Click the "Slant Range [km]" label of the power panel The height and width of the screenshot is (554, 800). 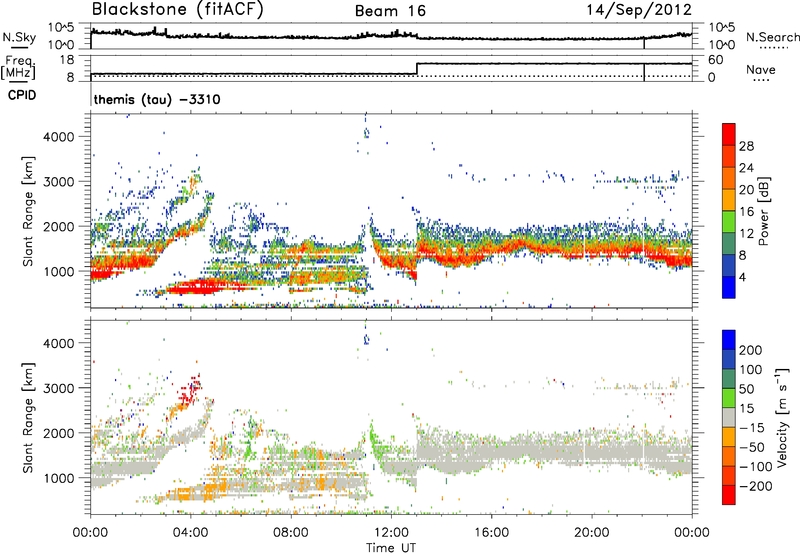pyautogui.click(x=28, y=211)
